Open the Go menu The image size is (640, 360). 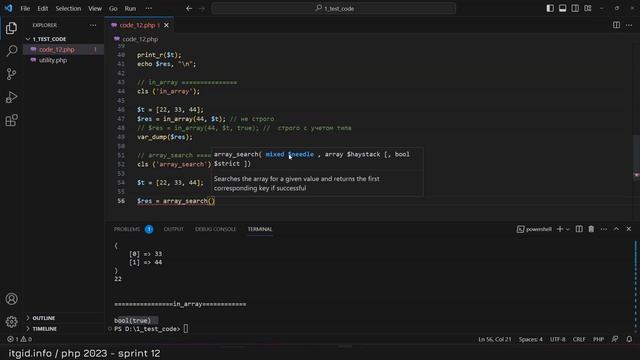point(113,8)
